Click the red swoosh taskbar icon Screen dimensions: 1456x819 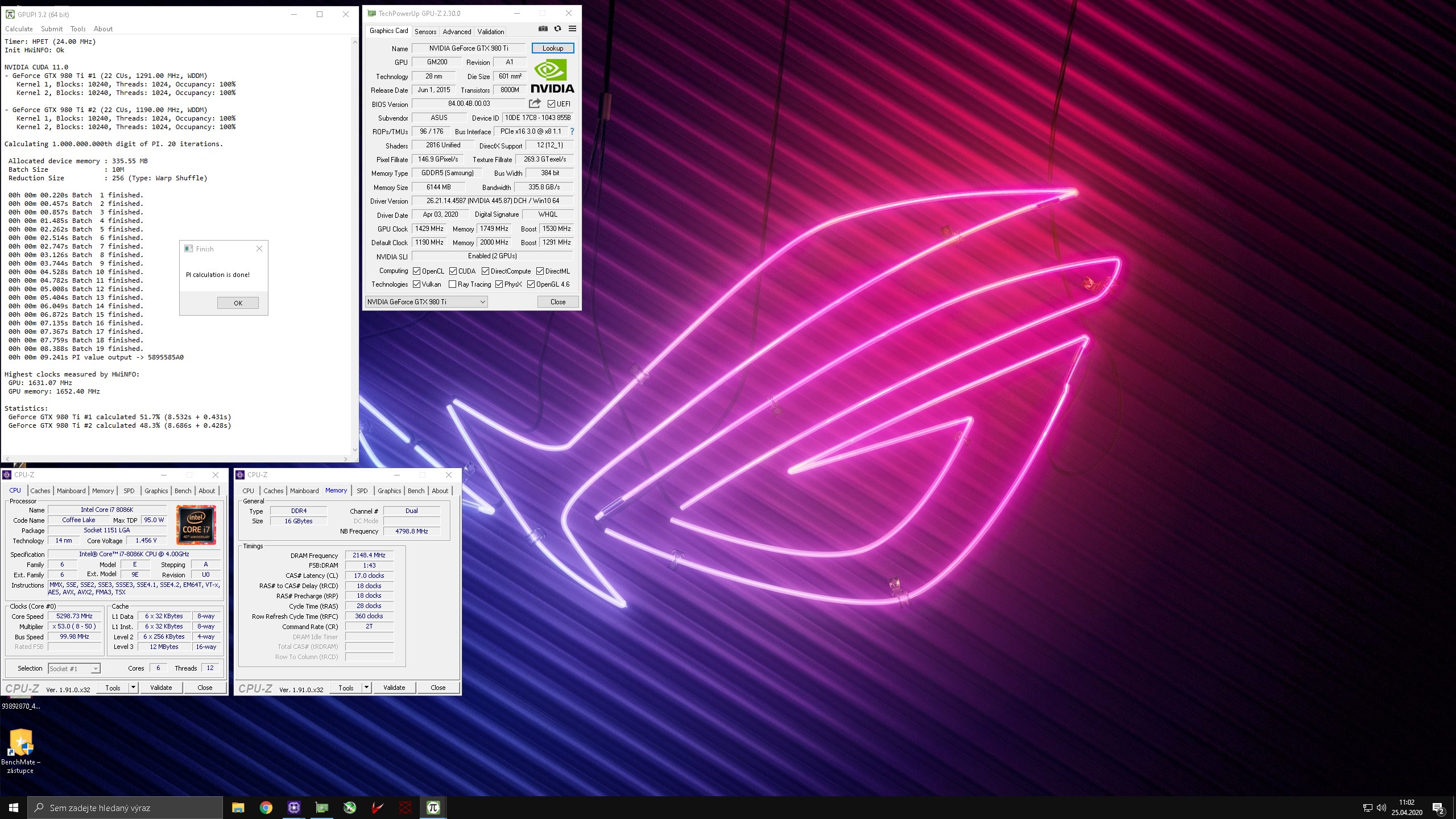click(377, 808)
